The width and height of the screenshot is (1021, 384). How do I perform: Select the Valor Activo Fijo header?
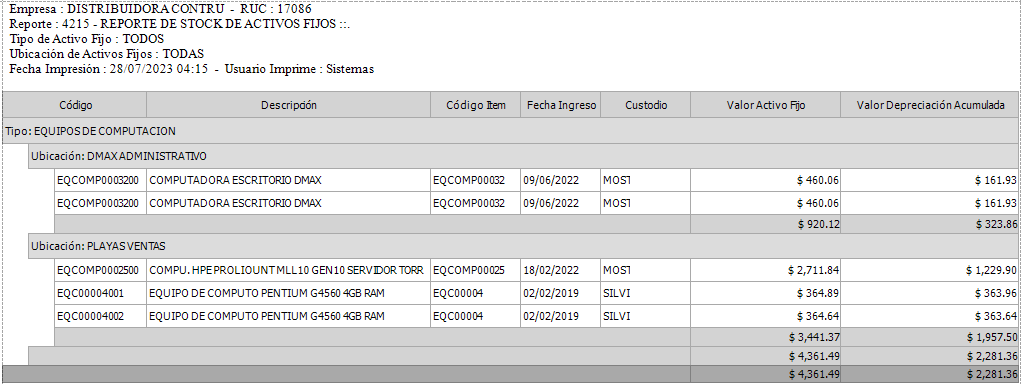[765, 105]
